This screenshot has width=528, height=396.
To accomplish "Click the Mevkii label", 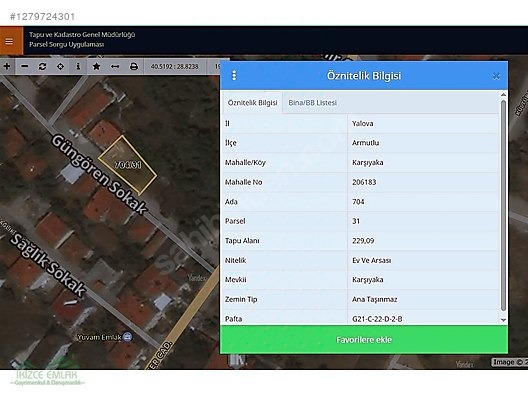I will (x=235, y=280).
